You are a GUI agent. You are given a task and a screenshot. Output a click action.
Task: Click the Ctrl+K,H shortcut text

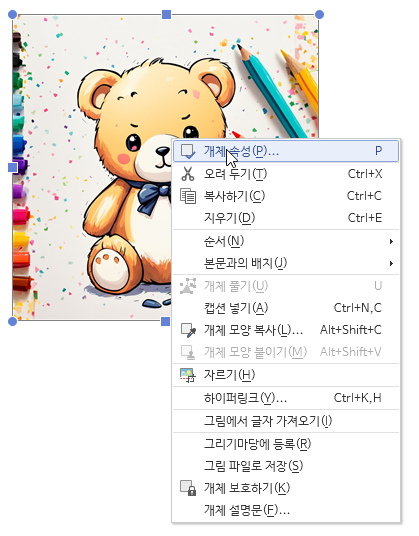click(357, 398)
